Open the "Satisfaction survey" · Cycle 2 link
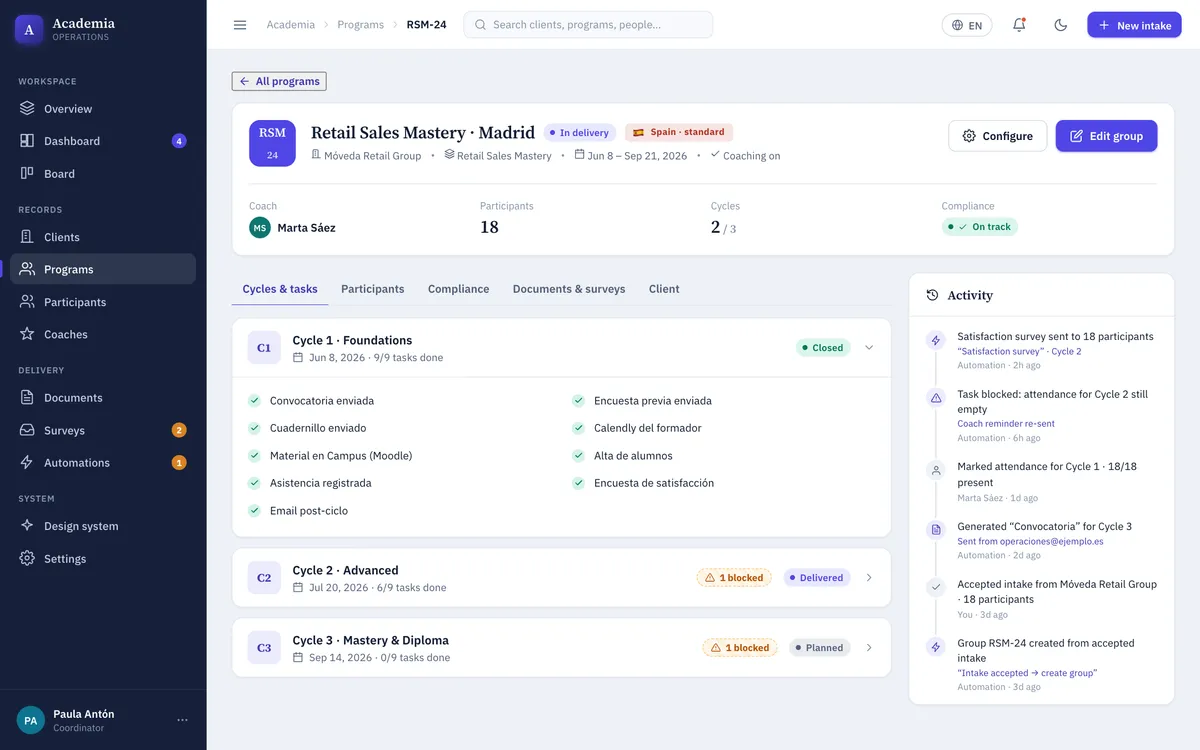The width and height of the screenshot is (1200, 750). 1019,352
